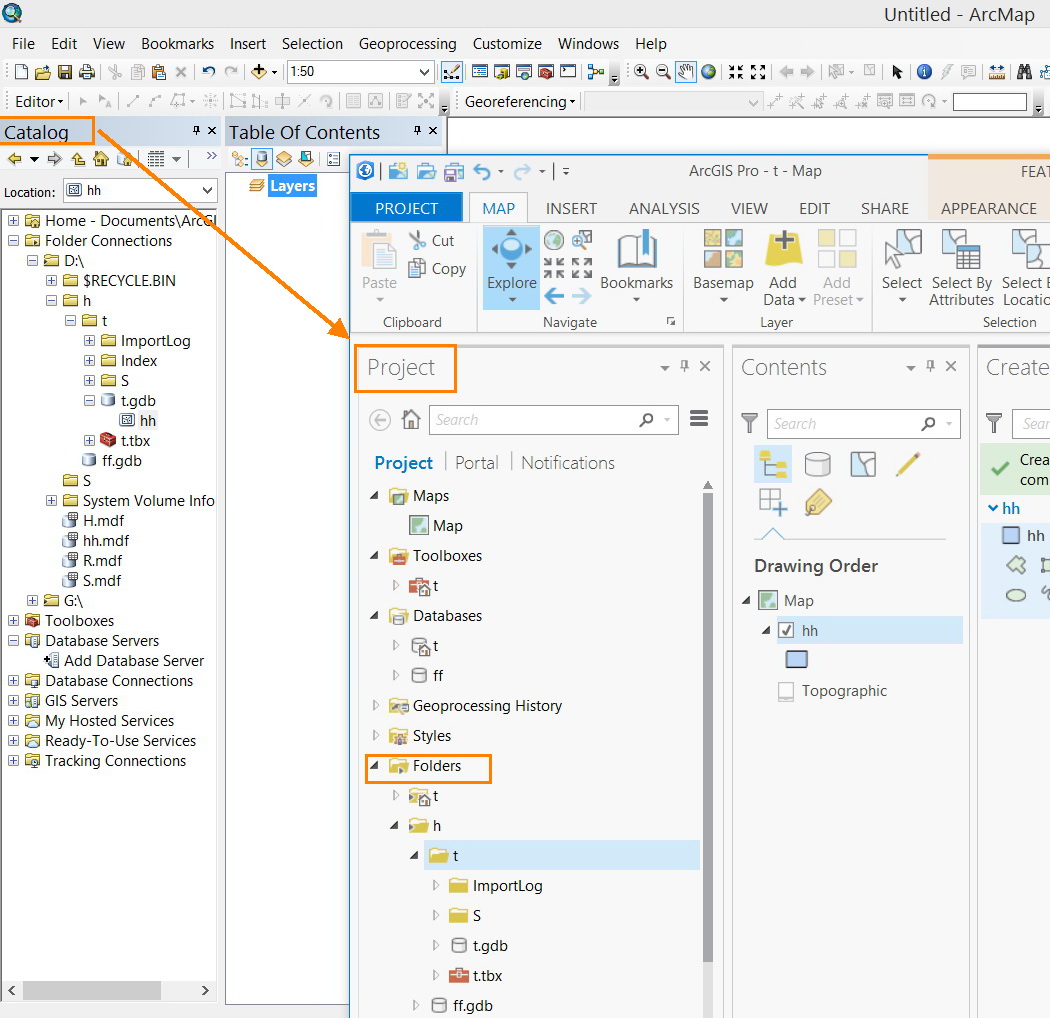Select ImportLog folder in Project pane
The width and height of the screenshot is (1050, 1018).
[496, 886]
